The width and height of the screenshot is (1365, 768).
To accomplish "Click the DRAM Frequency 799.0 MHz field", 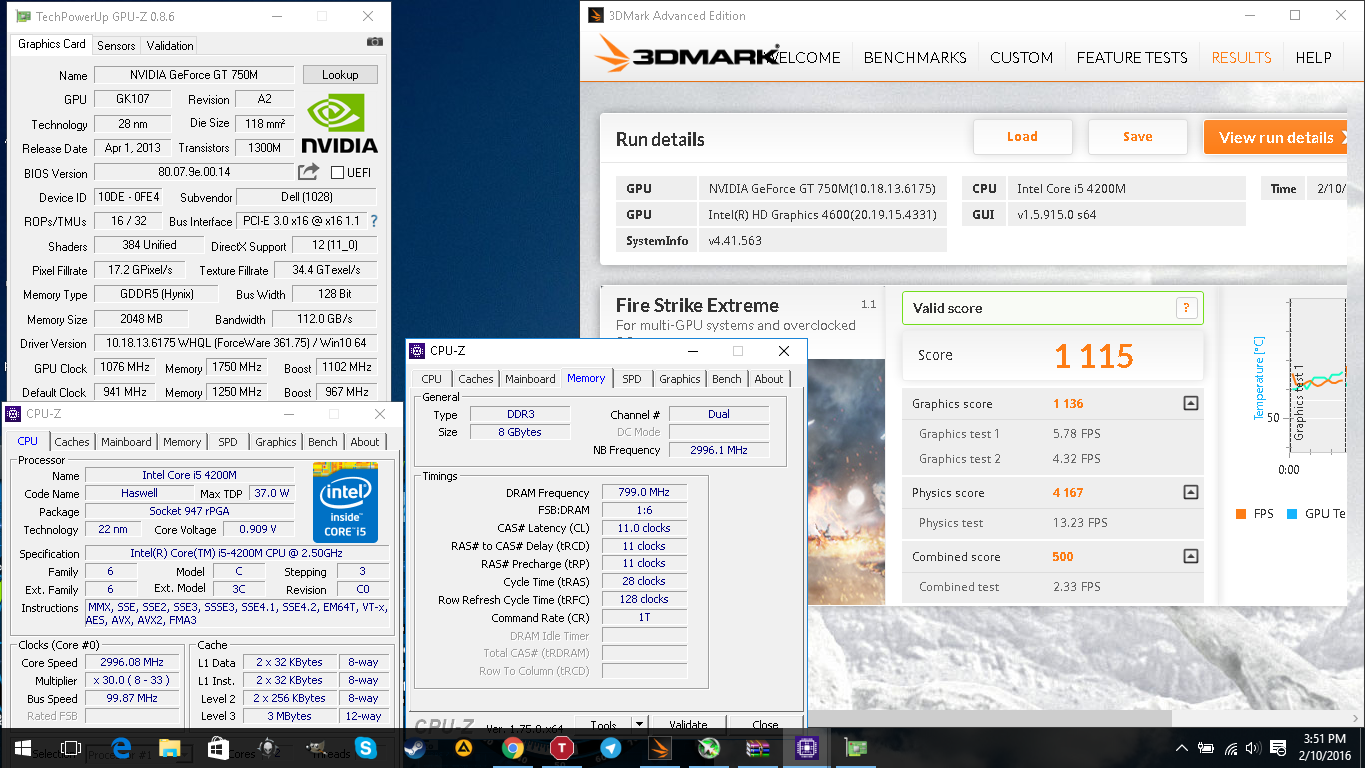I will (x=644, y=492).
